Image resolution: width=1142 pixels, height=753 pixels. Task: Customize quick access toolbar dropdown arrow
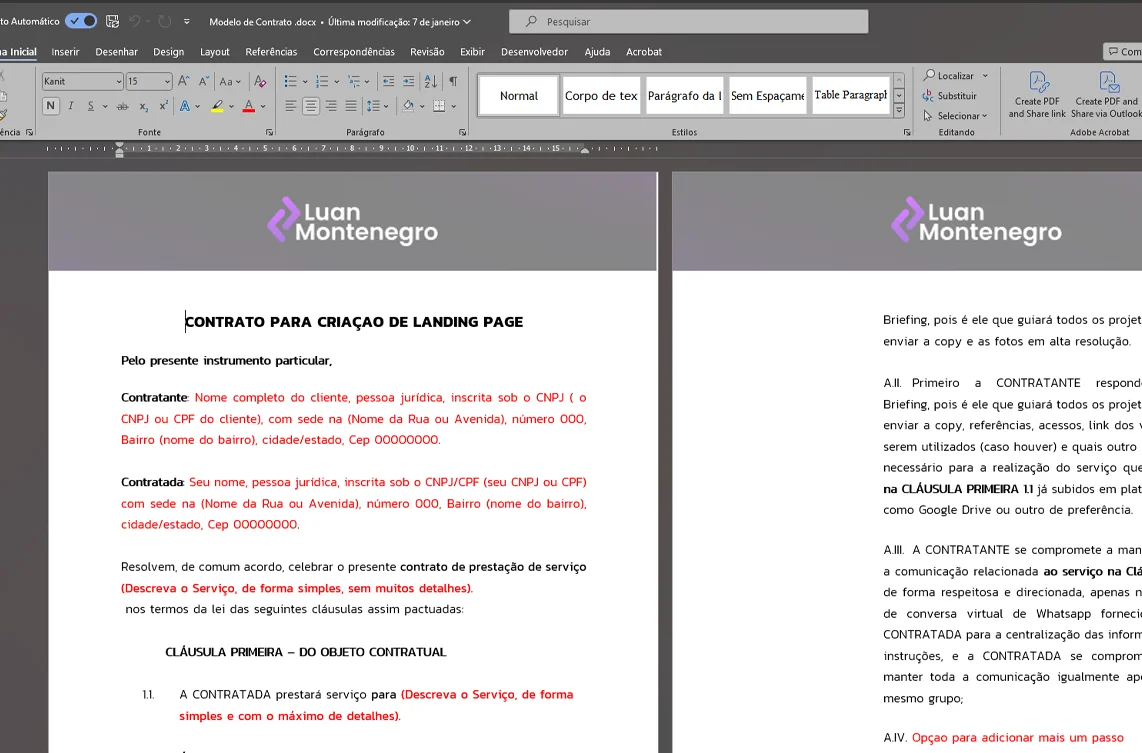(187, 22)
